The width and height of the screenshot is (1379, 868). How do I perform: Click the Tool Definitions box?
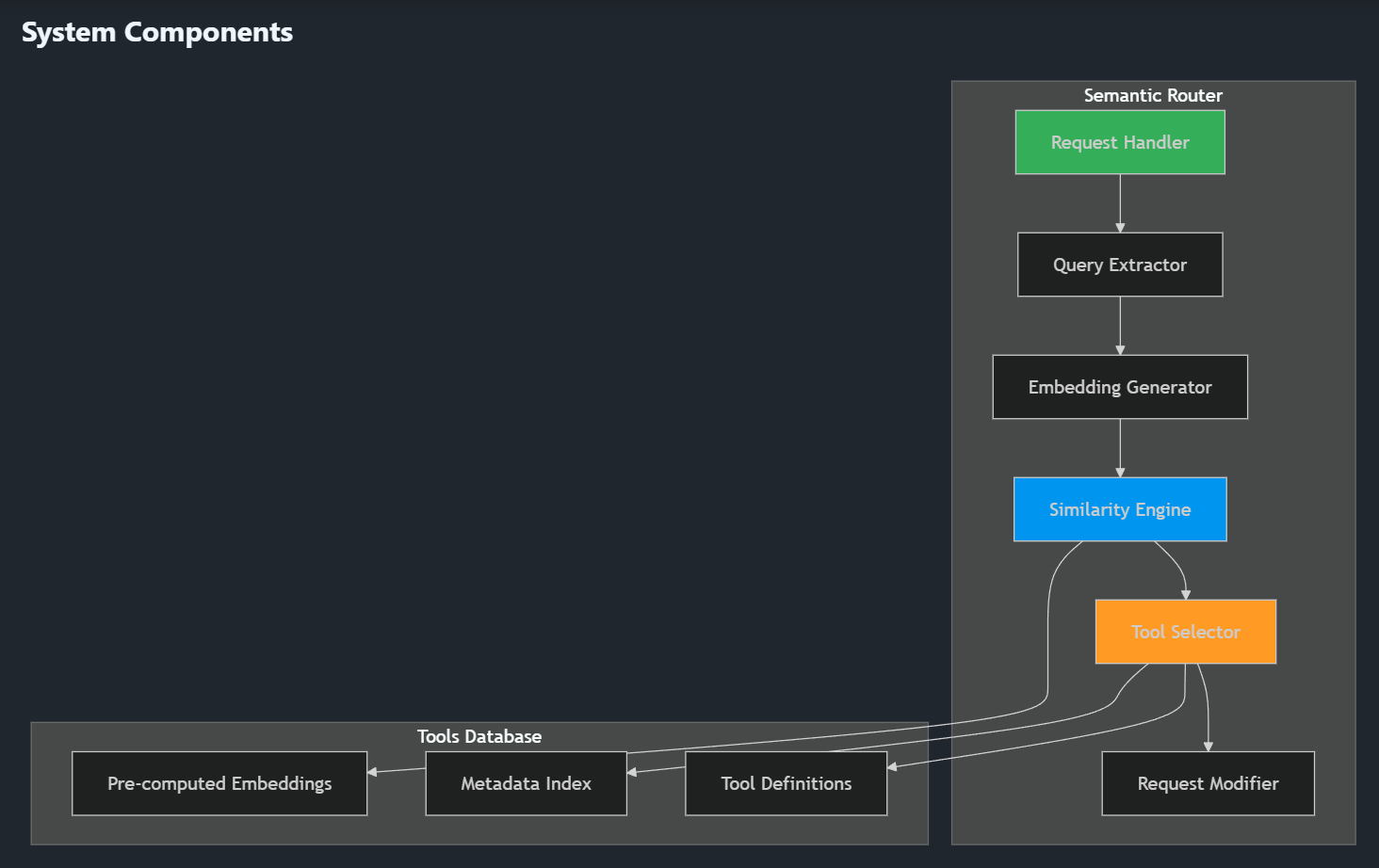[x=786, y=783]
